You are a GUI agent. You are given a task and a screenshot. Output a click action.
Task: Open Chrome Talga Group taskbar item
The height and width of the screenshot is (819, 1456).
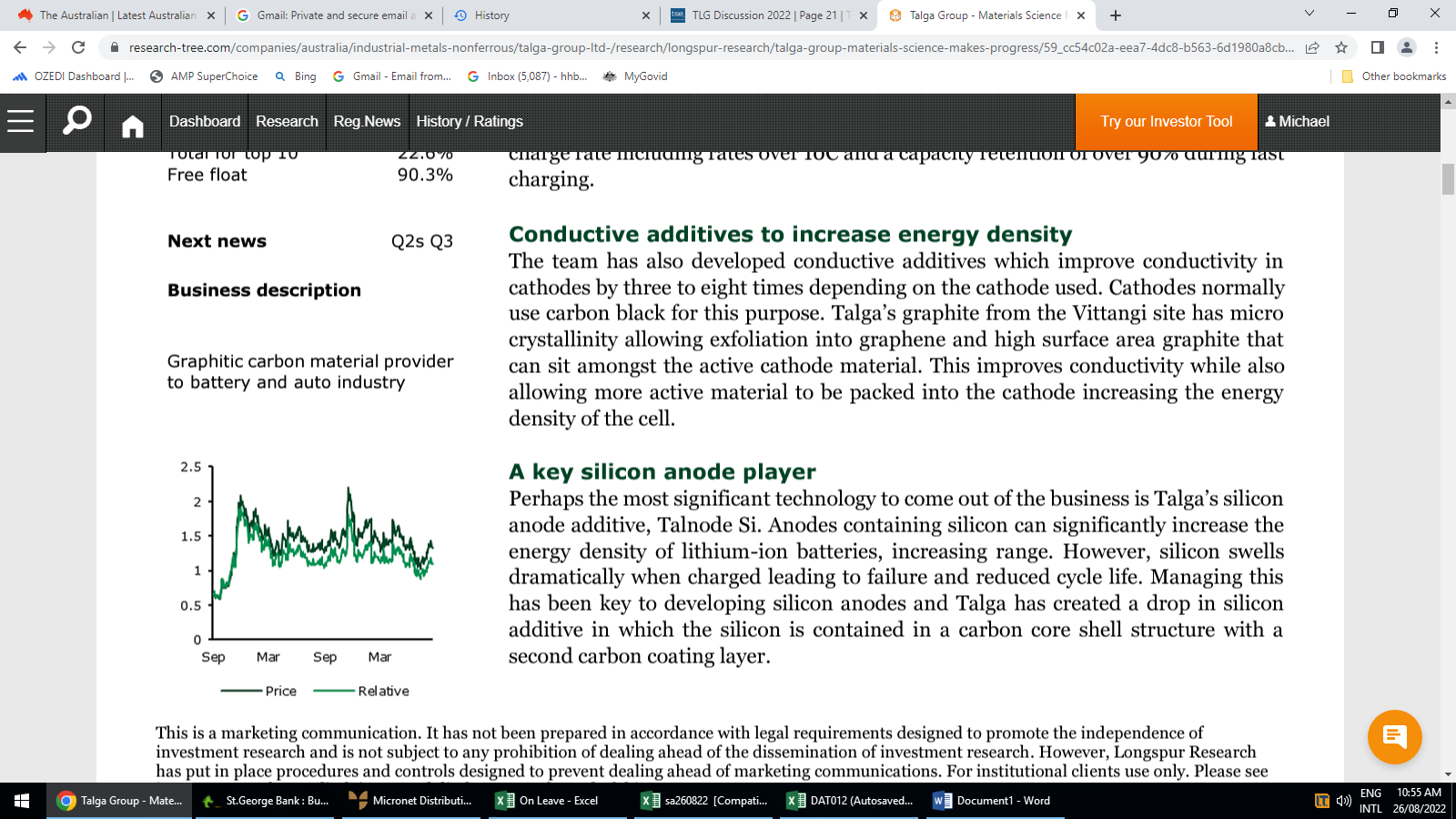coord(119,801)
